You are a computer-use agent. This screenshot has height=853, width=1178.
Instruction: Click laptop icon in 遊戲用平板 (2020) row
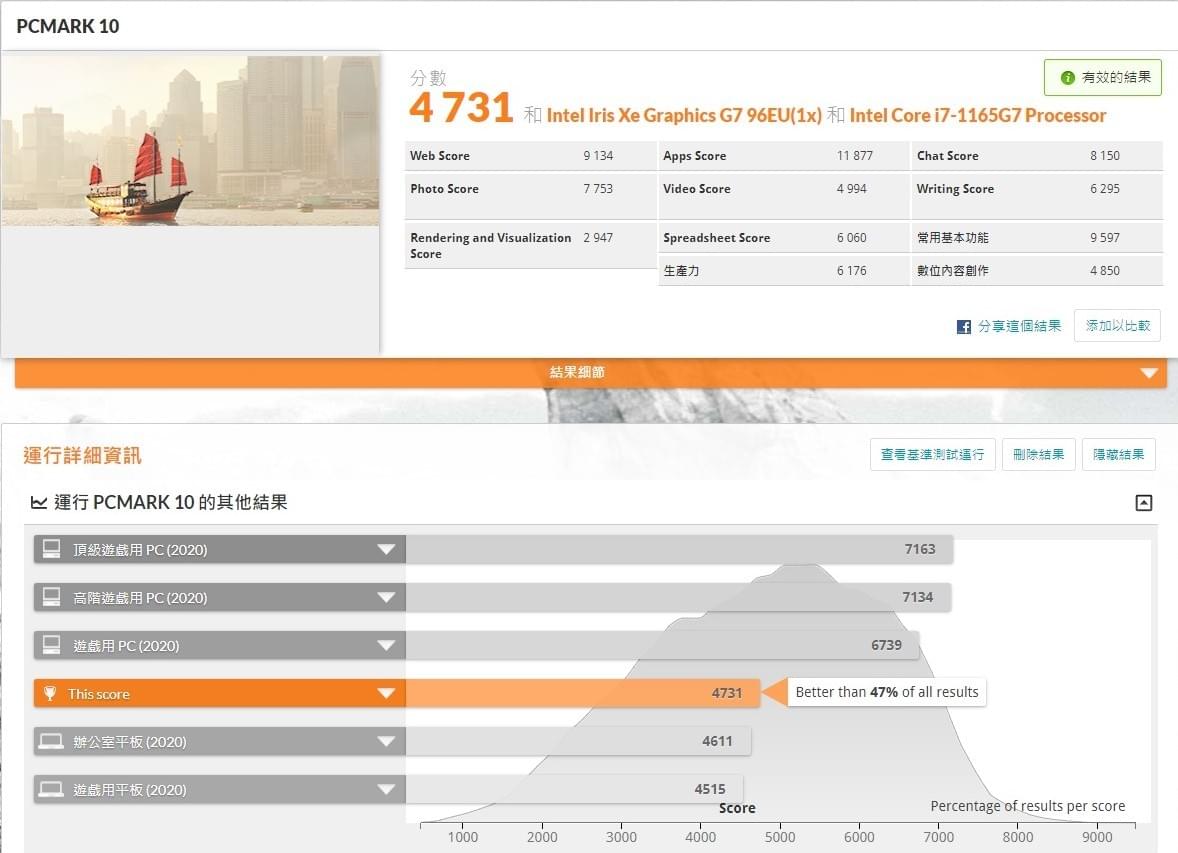click(51, 789)
